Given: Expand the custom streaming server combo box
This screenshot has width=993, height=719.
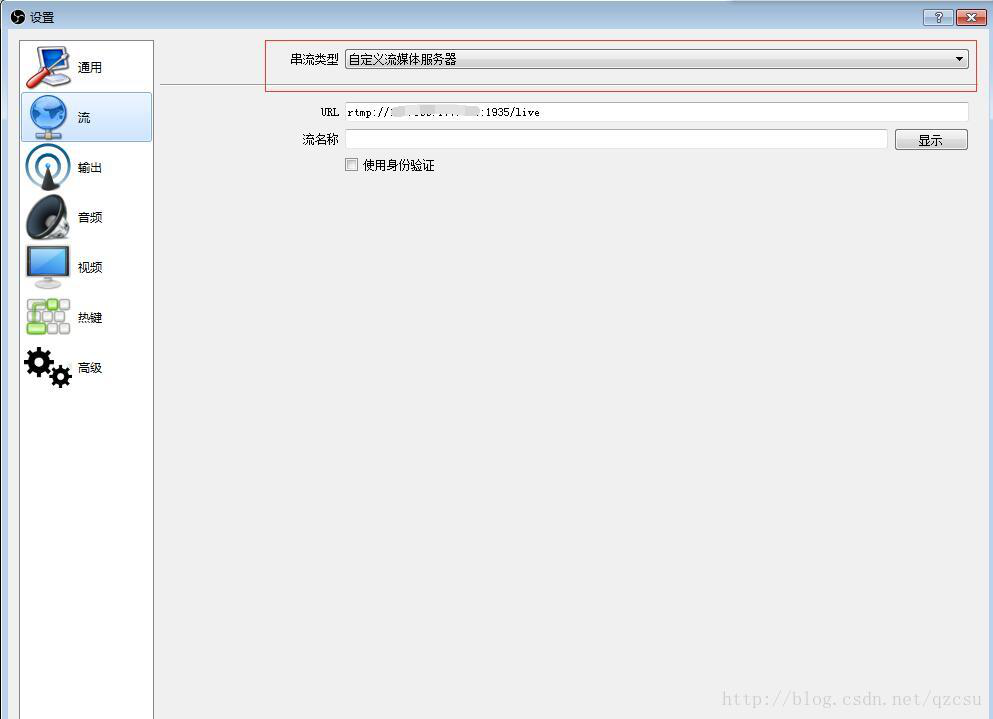Looking at the screenshot, I should (x=655, y=58).
